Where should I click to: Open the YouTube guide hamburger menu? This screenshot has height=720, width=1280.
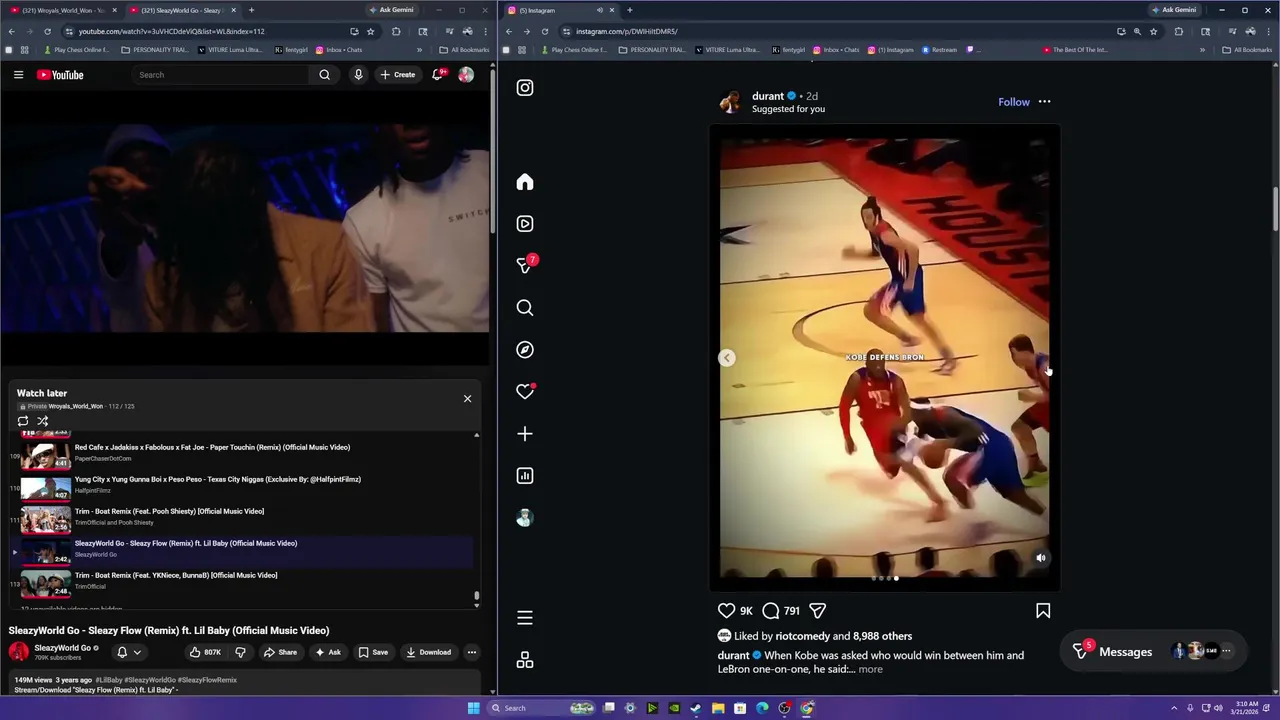click(18, 75)
